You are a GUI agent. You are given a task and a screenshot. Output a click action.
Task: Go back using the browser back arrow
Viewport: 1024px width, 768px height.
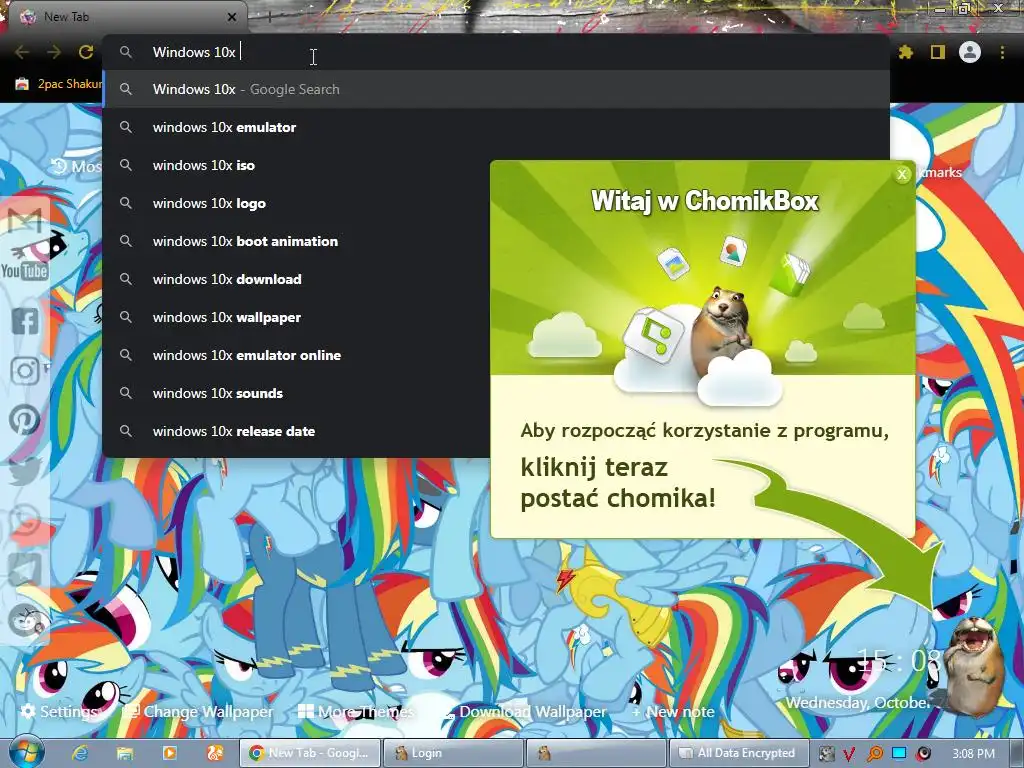point(22,52)
